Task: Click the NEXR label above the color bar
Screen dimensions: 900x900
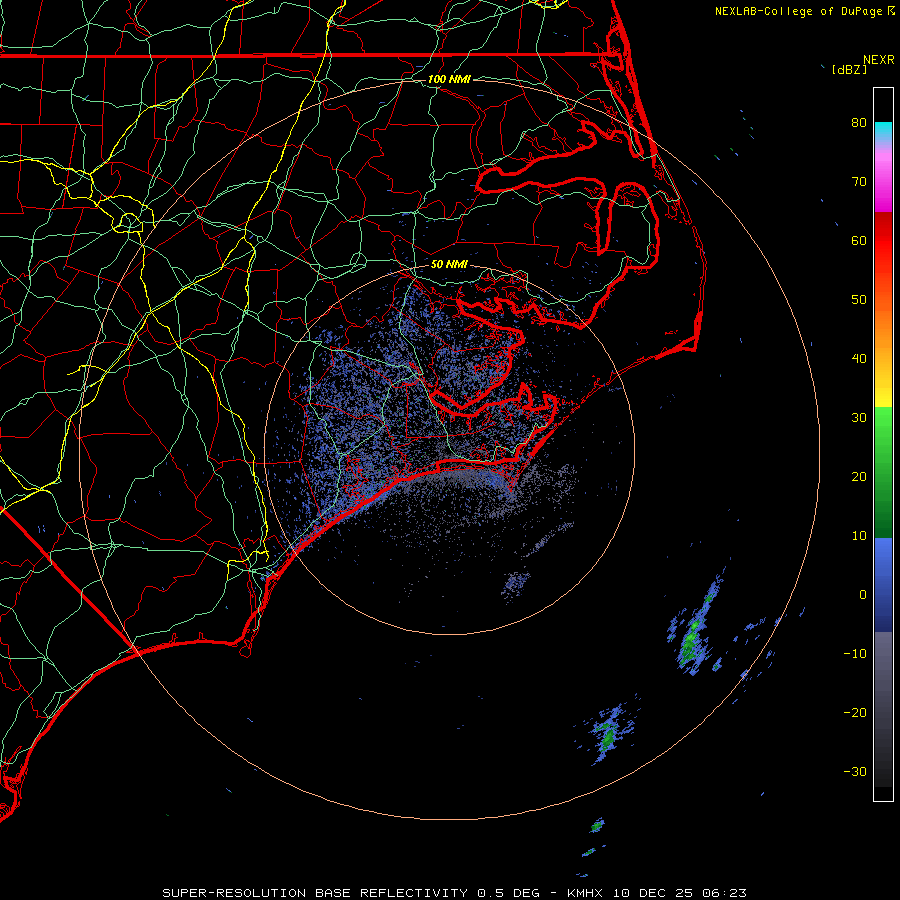Action: (879, 60)
